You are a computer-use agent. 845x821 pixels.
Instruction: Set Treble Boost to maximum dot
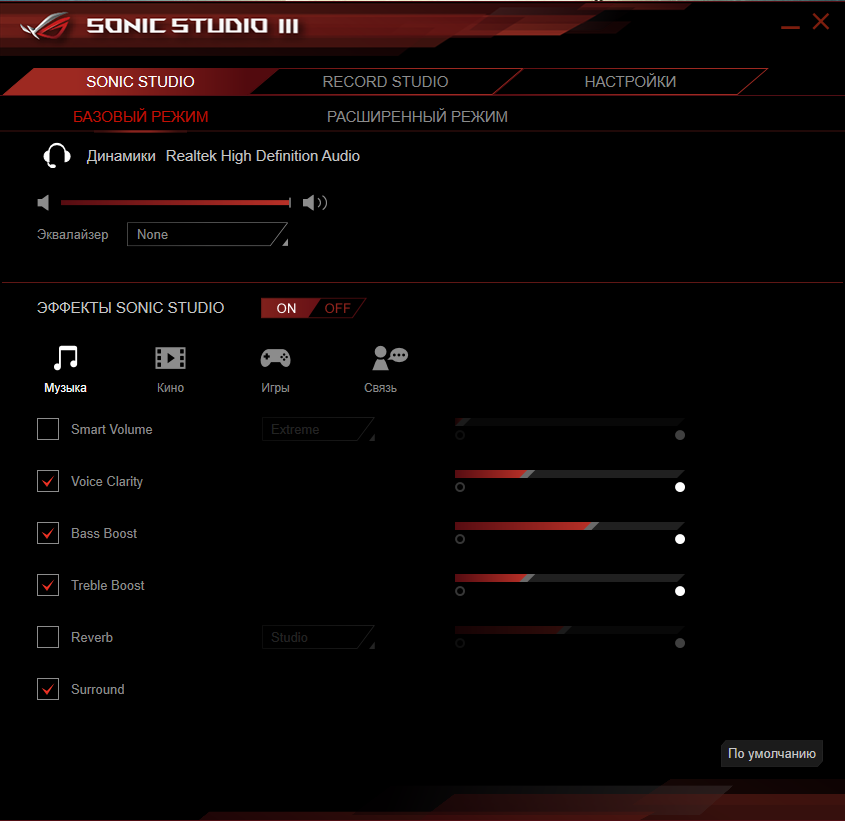tap(680, 591)
